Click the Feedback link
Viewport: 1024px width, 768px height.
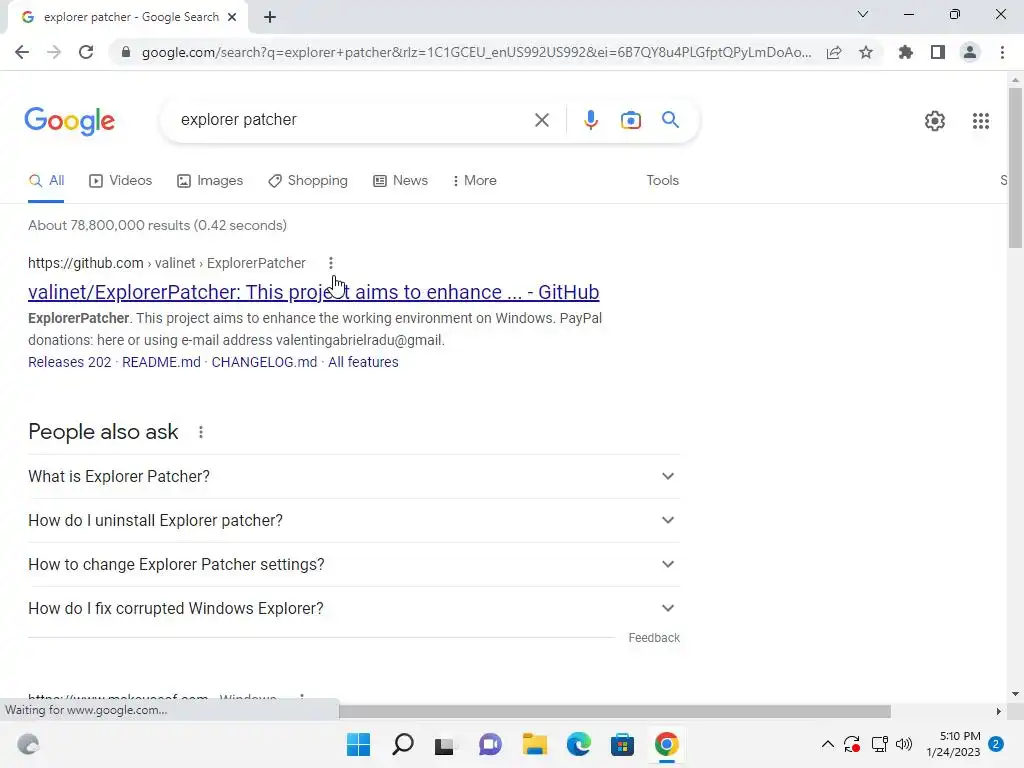(x=654, y=638)
